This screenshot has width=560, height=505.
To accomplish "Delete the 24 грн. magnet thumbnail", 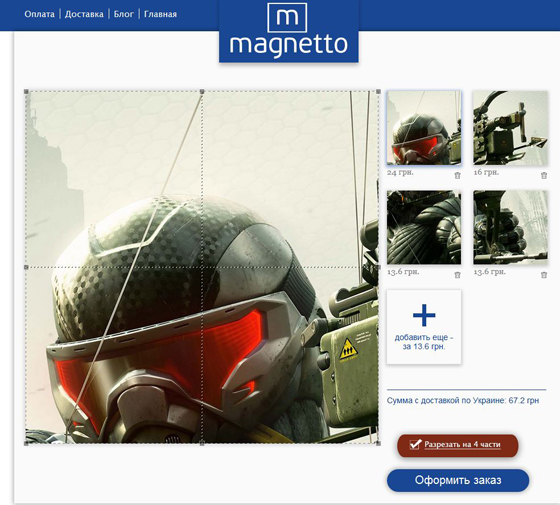I will (x=457, y=175).
